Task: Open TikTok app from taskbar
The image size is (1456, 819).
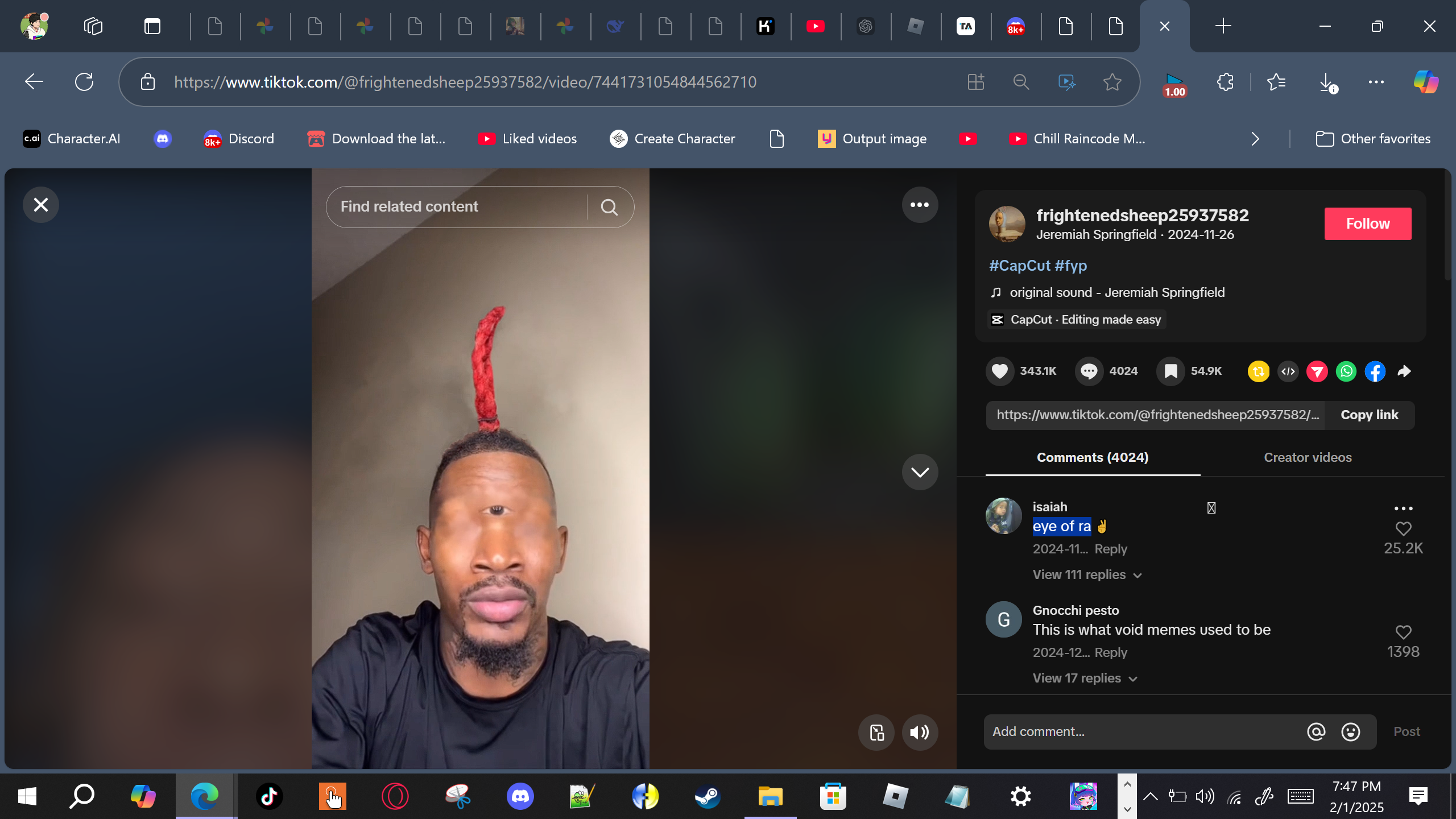Action: (x=269, y=796)
